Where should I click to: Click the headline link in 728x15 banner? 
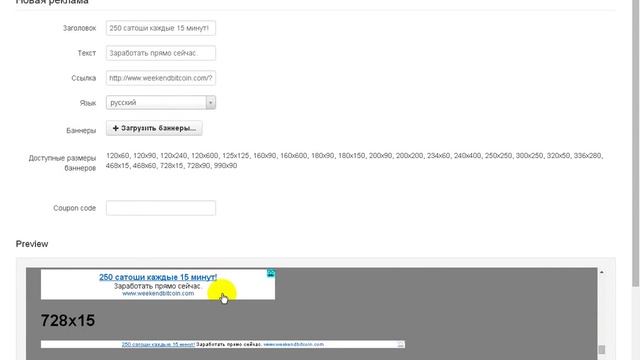pos(158,344)
